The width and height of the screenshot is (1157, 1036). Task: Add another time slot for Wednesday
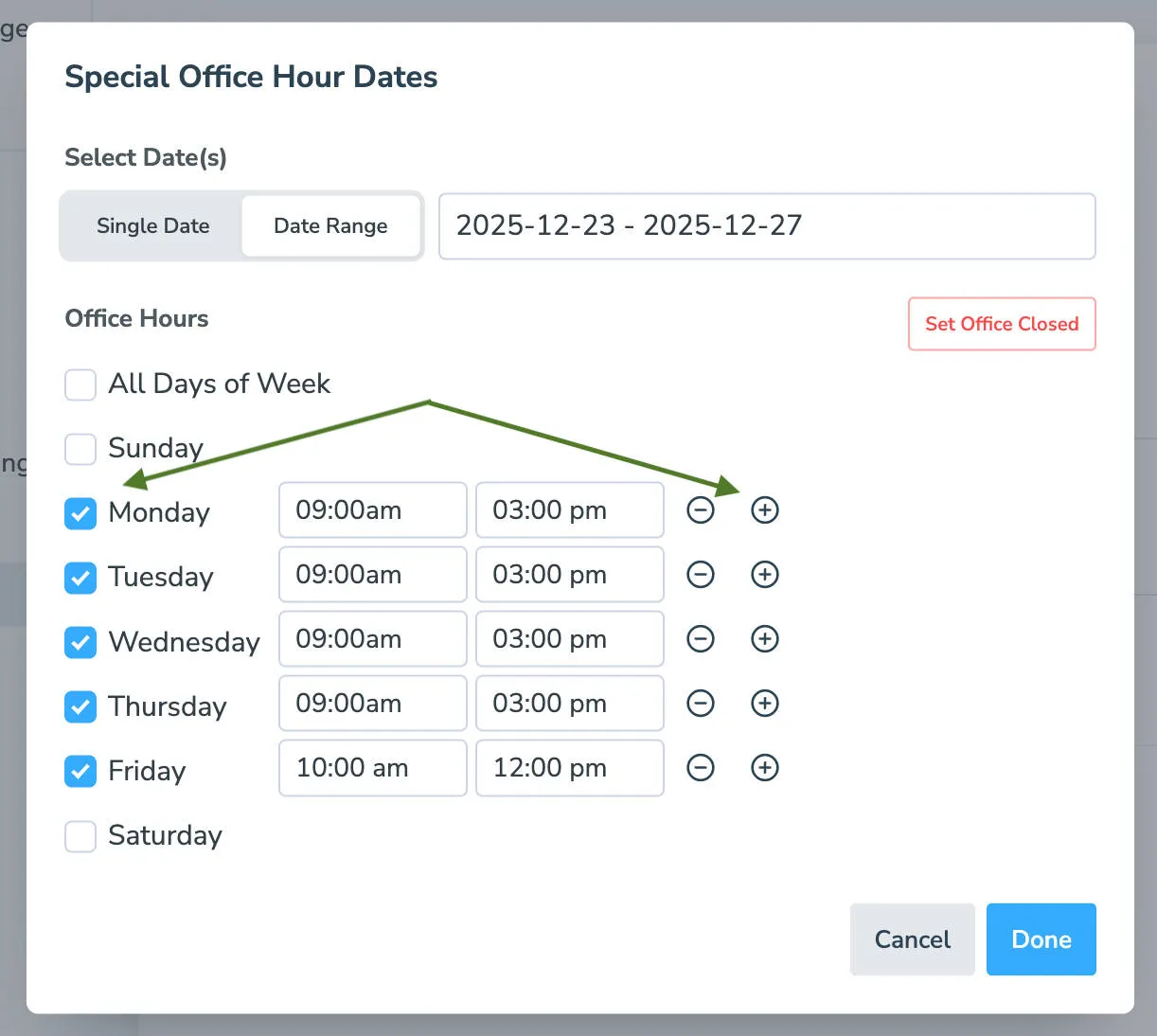(x=764, y=638)
